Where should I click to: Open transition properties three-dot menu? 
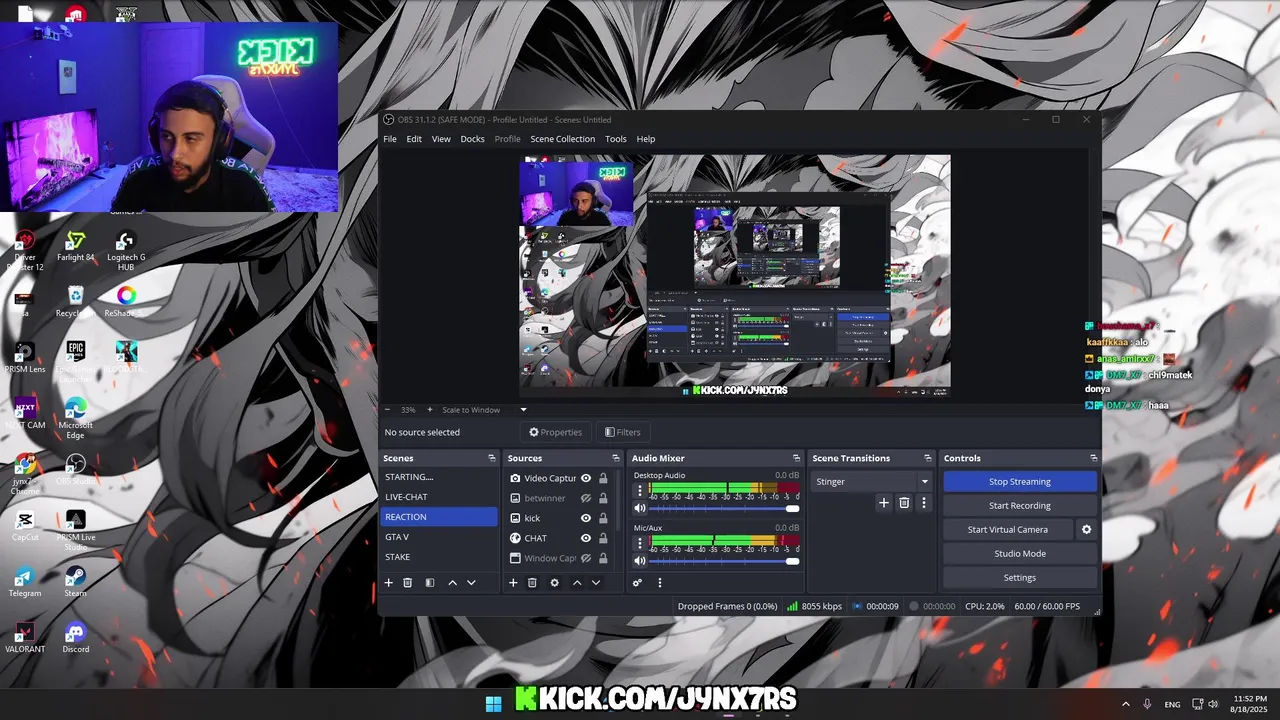(924, 503)
